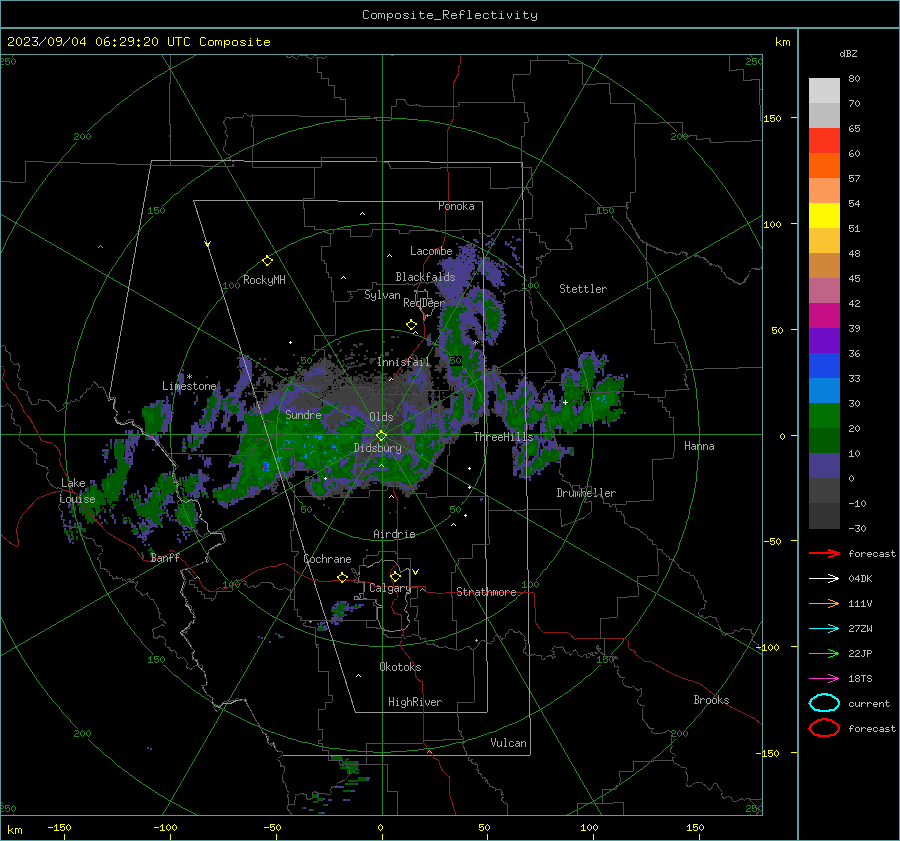
Task: Click the yellow diamond marker below Cochrane
Action: pyautogui.click(x=342, y=577)
